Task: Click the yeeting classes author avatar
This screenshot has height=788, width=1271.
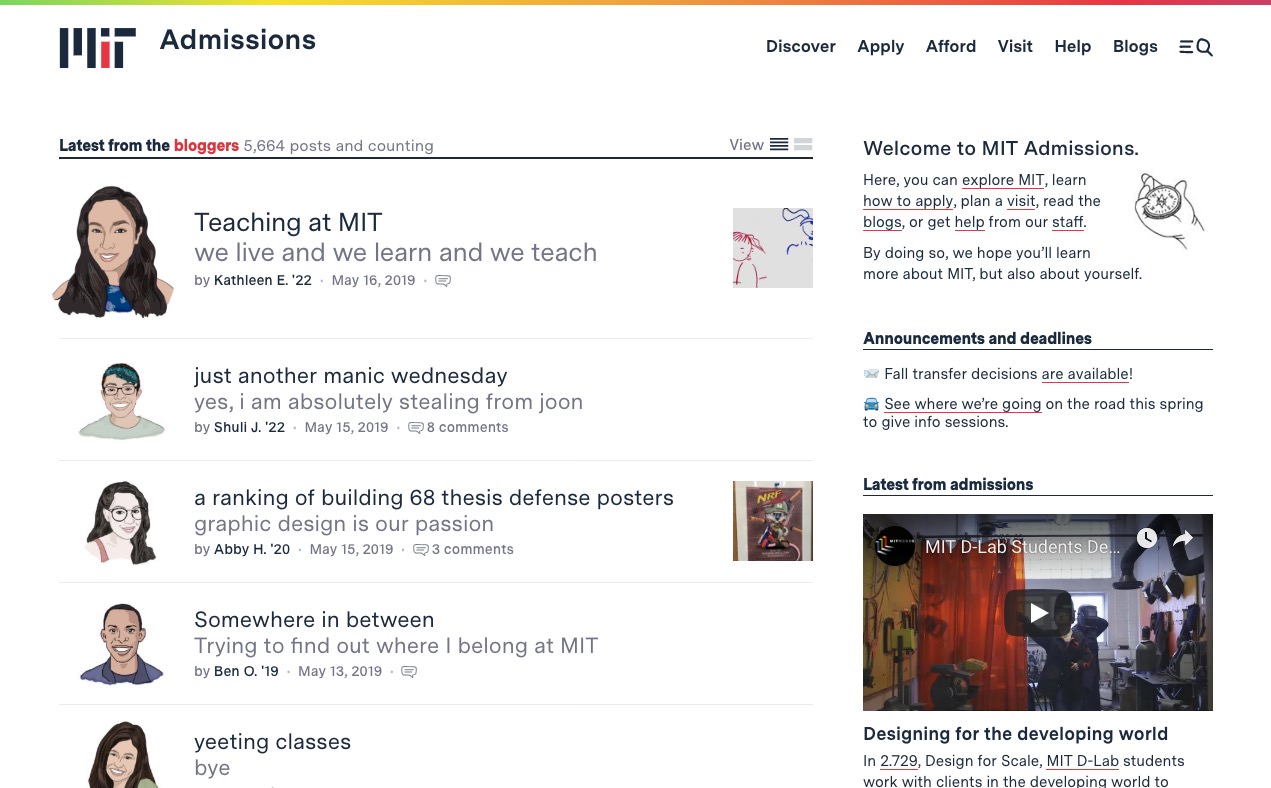Action: click(122, 754)
